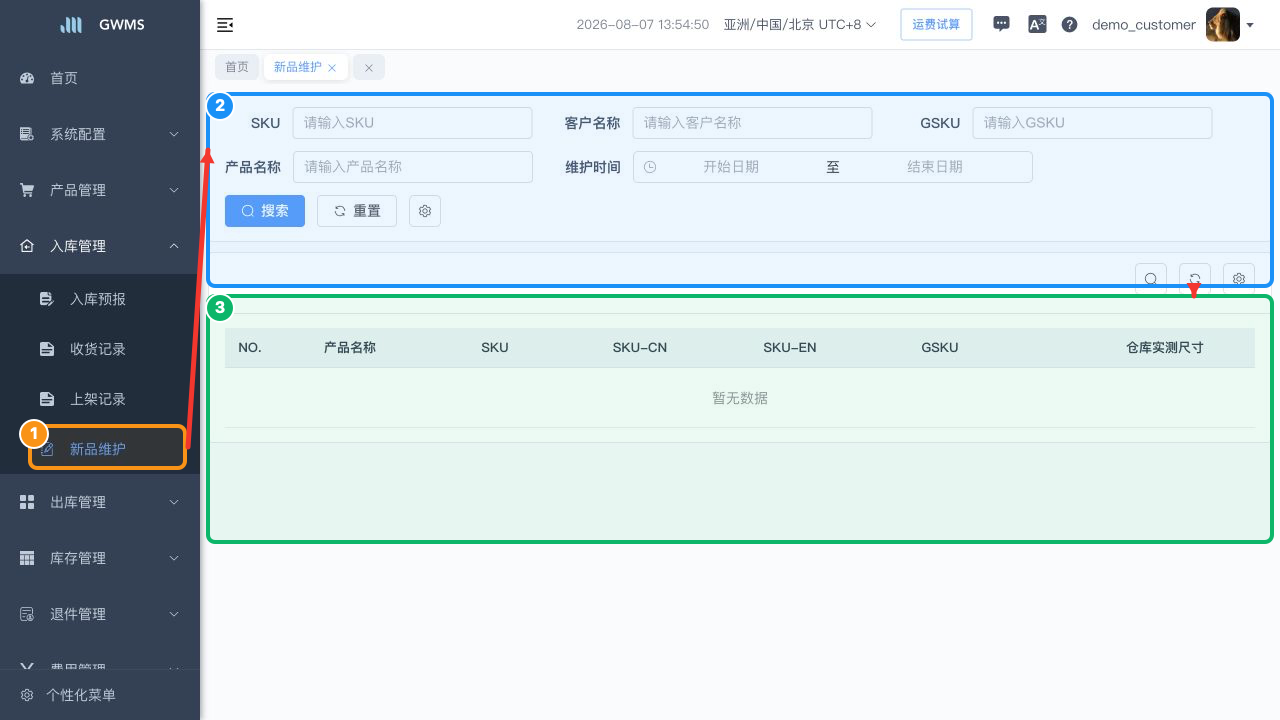Click the 重置 reset button
1280x720 pixels.
coord(357,211)
